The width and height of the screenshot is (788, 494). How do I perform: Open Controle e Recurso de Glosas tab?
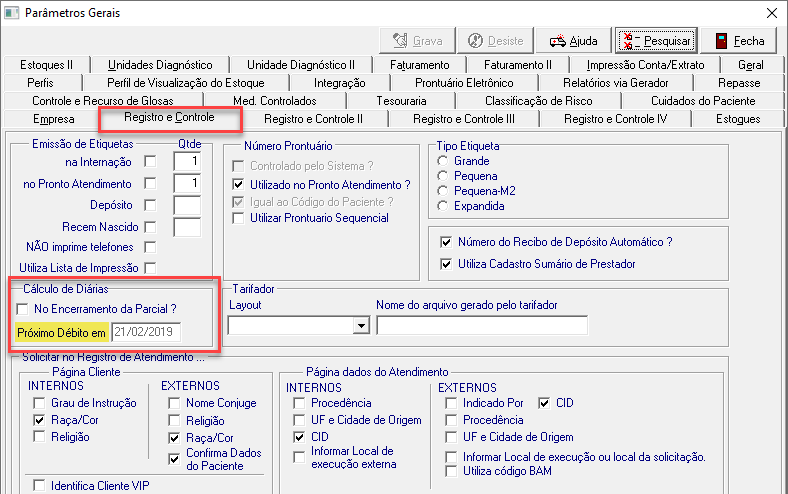coord(103,101)
